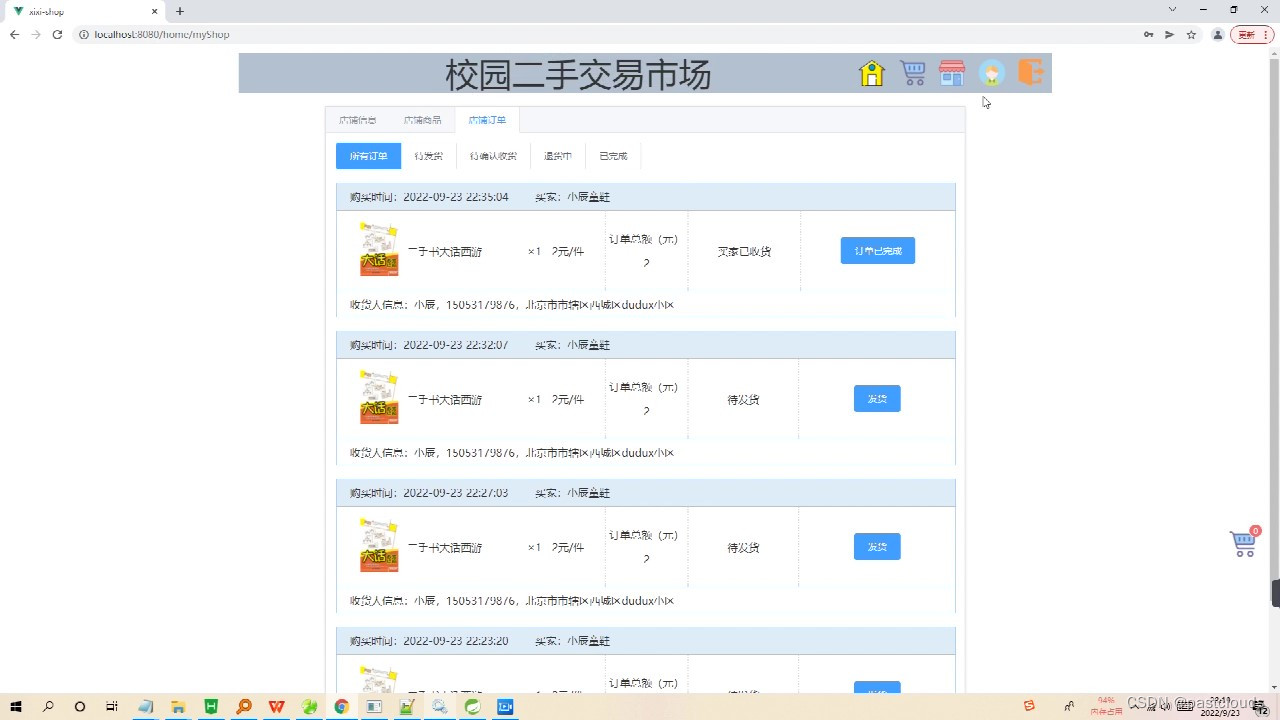Select the 待发货 order filter
This screenshot has height=720, width=1280.
coord(428,155)
